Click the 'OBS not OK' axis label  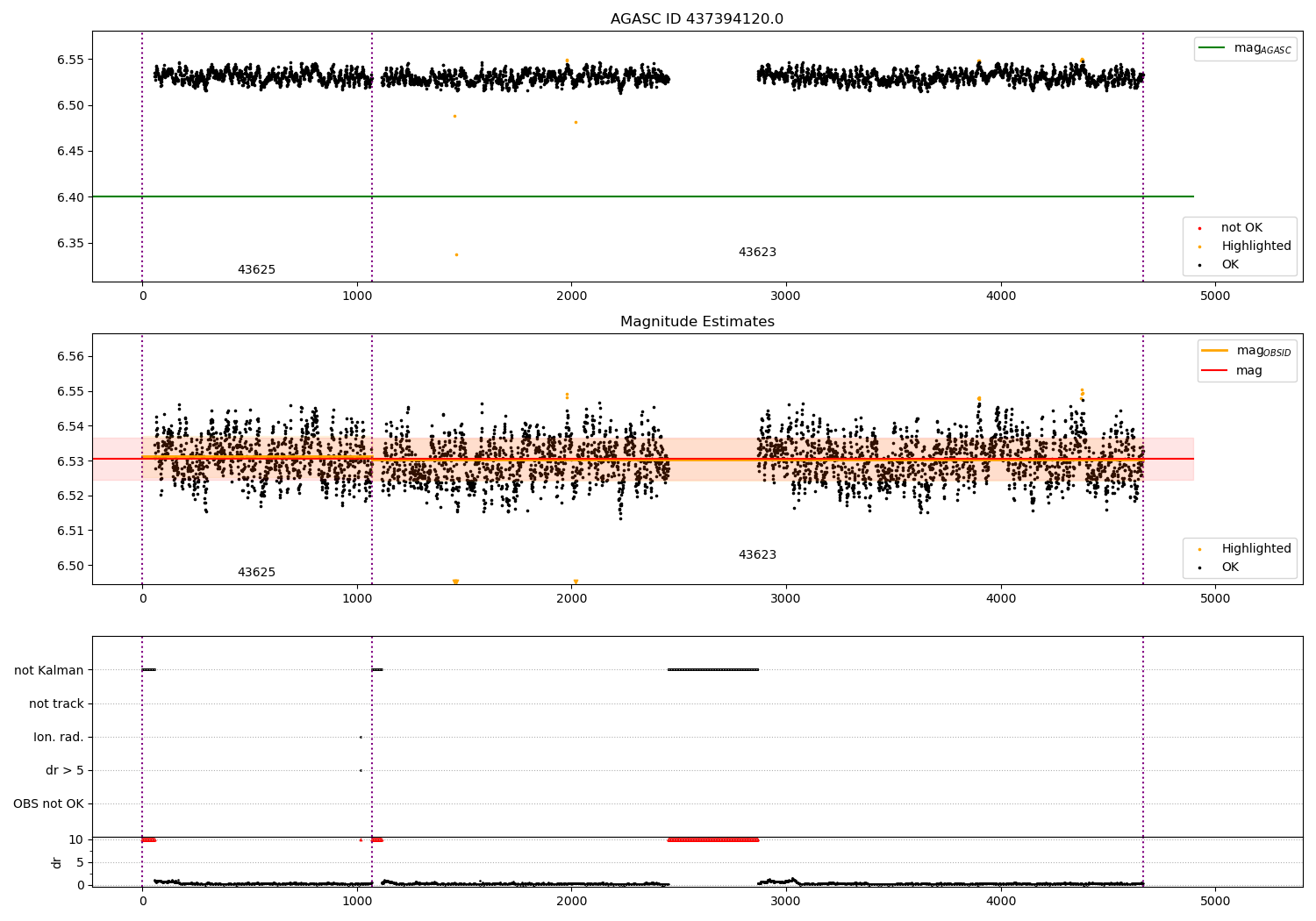(48, 803)
